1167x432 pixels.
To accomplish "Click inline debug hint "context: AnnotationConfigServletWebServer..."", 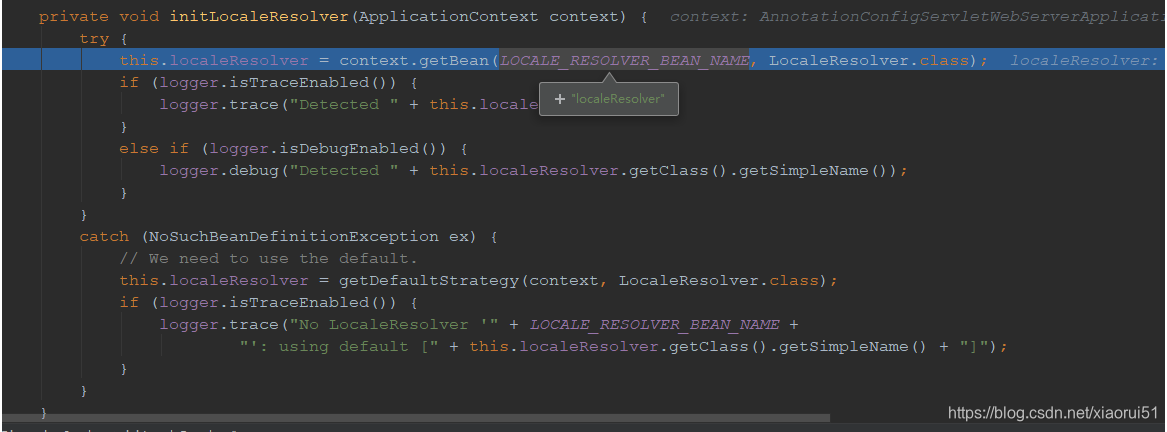I will click(918, 16).
